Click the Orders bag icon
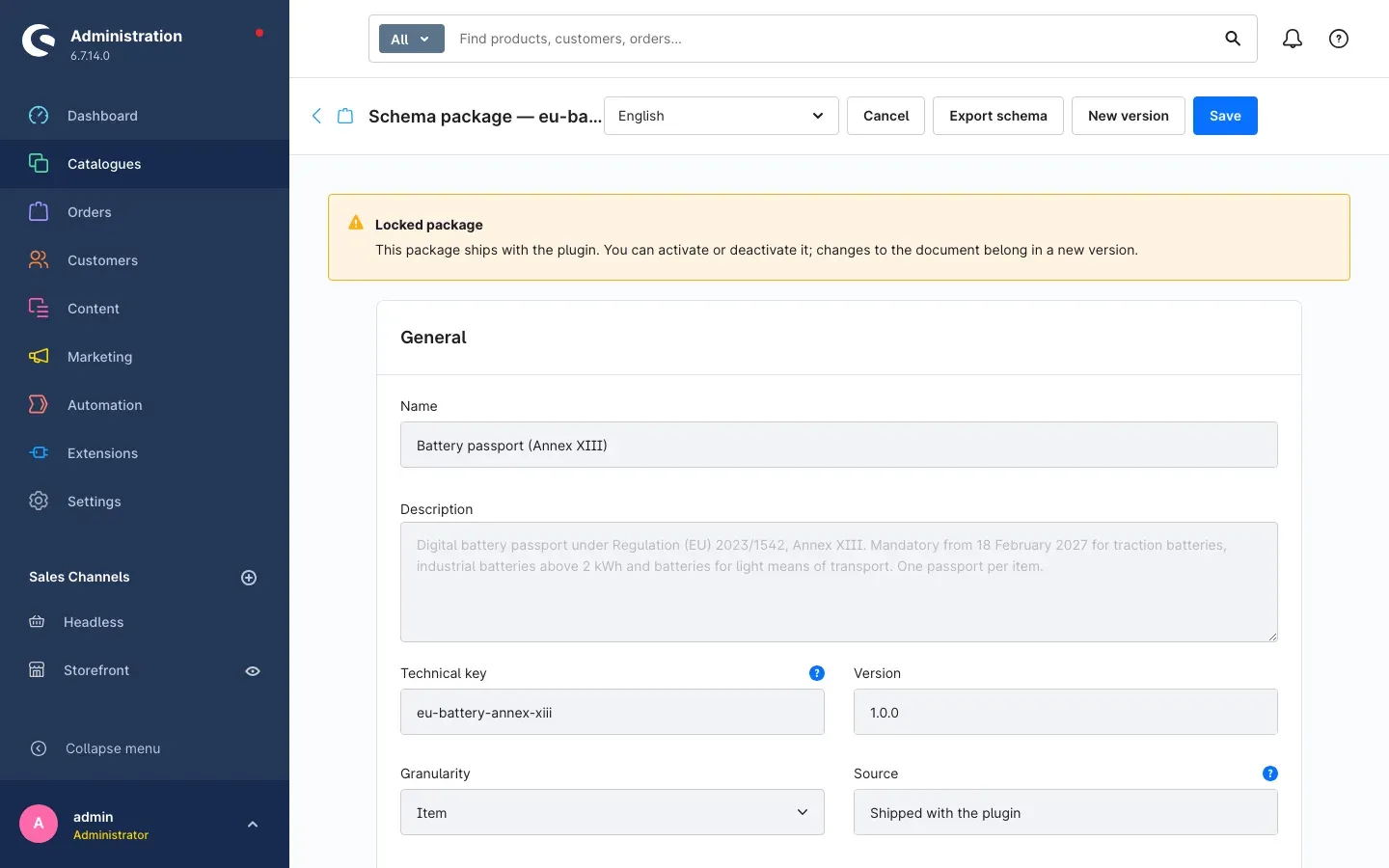Viewport: 1389px width, 868px height. point(39,212)
